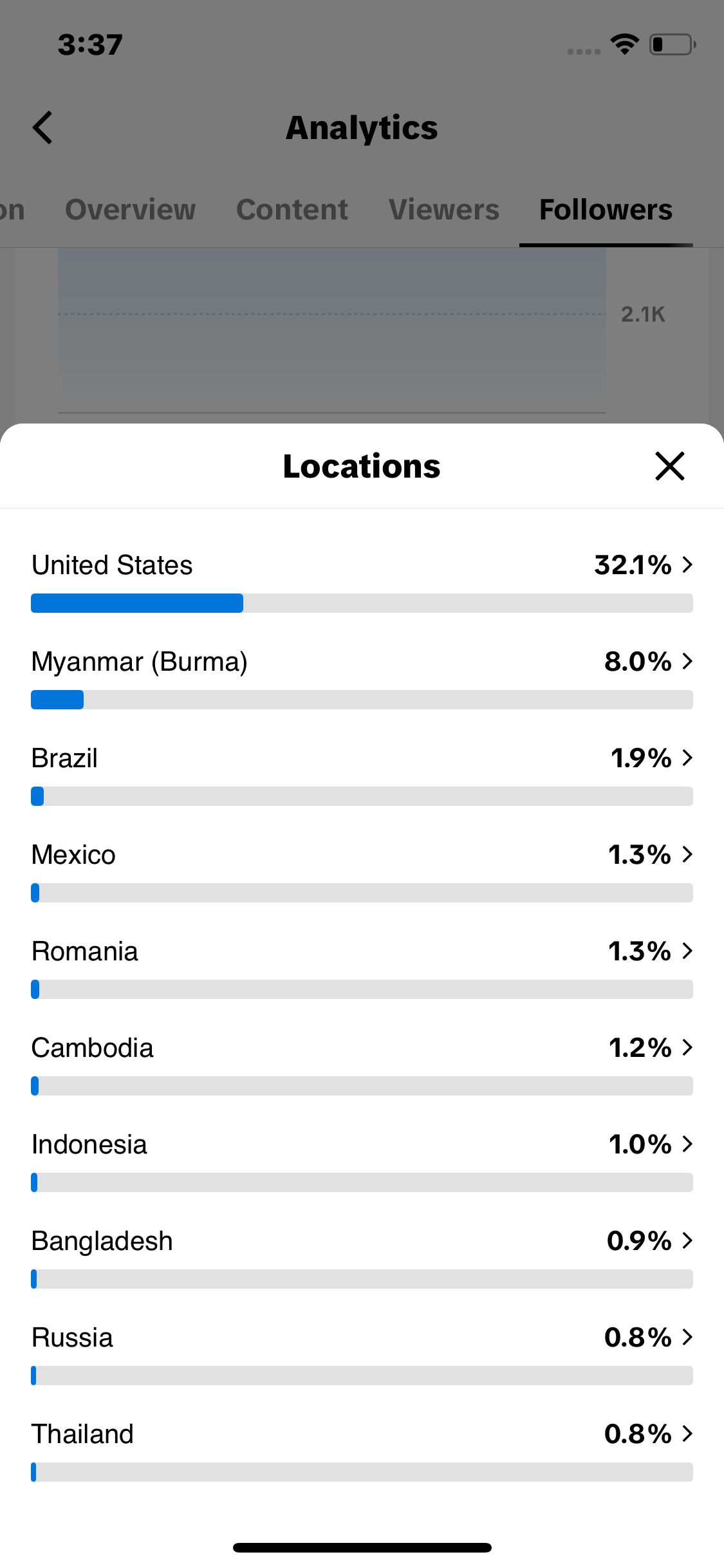Image resolution: width=724 pixels, height=1568 pixels.
Task: Open Cambodia details chevron
Action: pyautogui.click(x=687, y=1047)
